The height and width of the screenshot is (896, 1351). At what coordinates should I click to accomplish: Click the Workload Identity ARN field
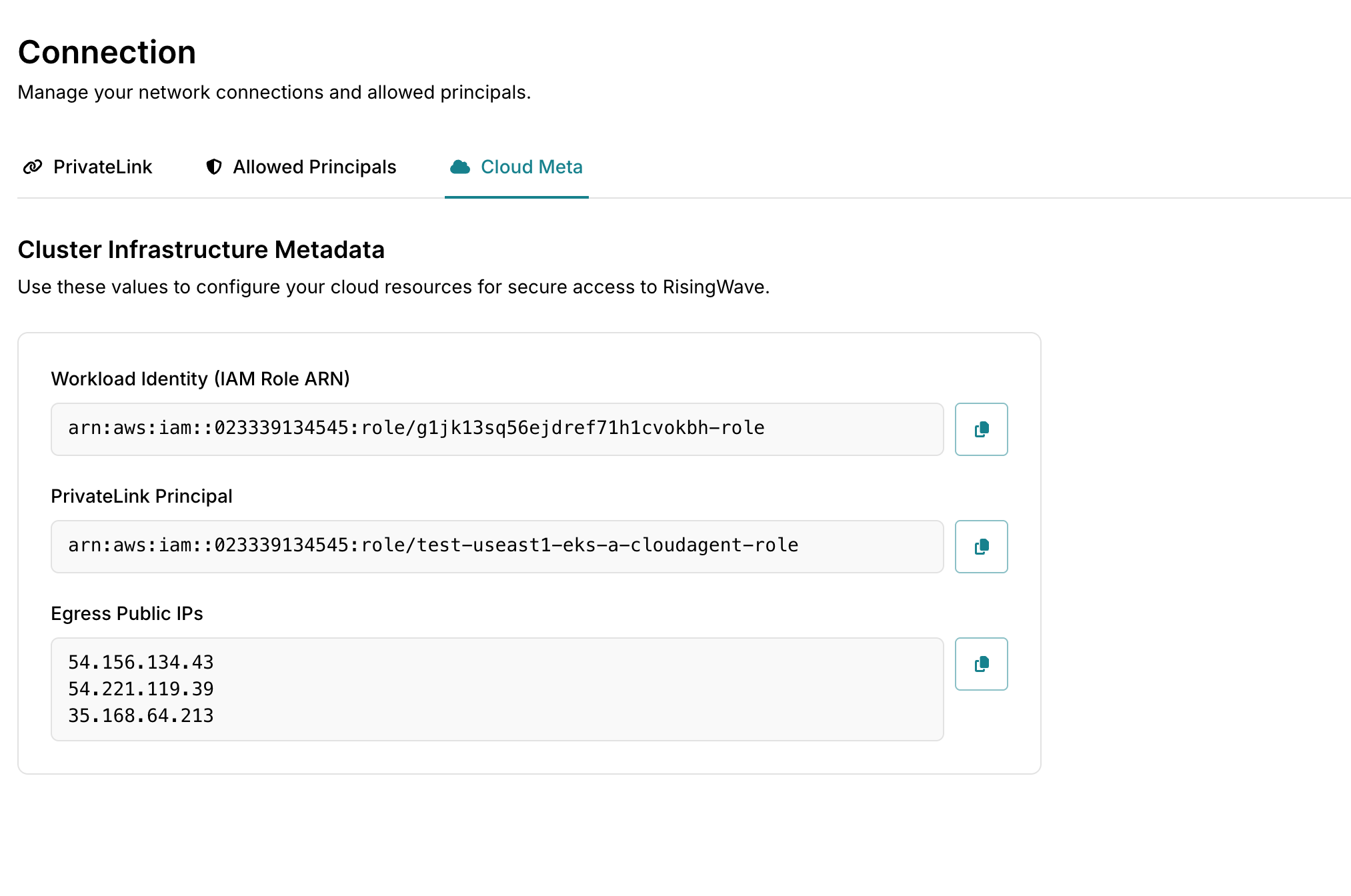(x=497, y=429)
